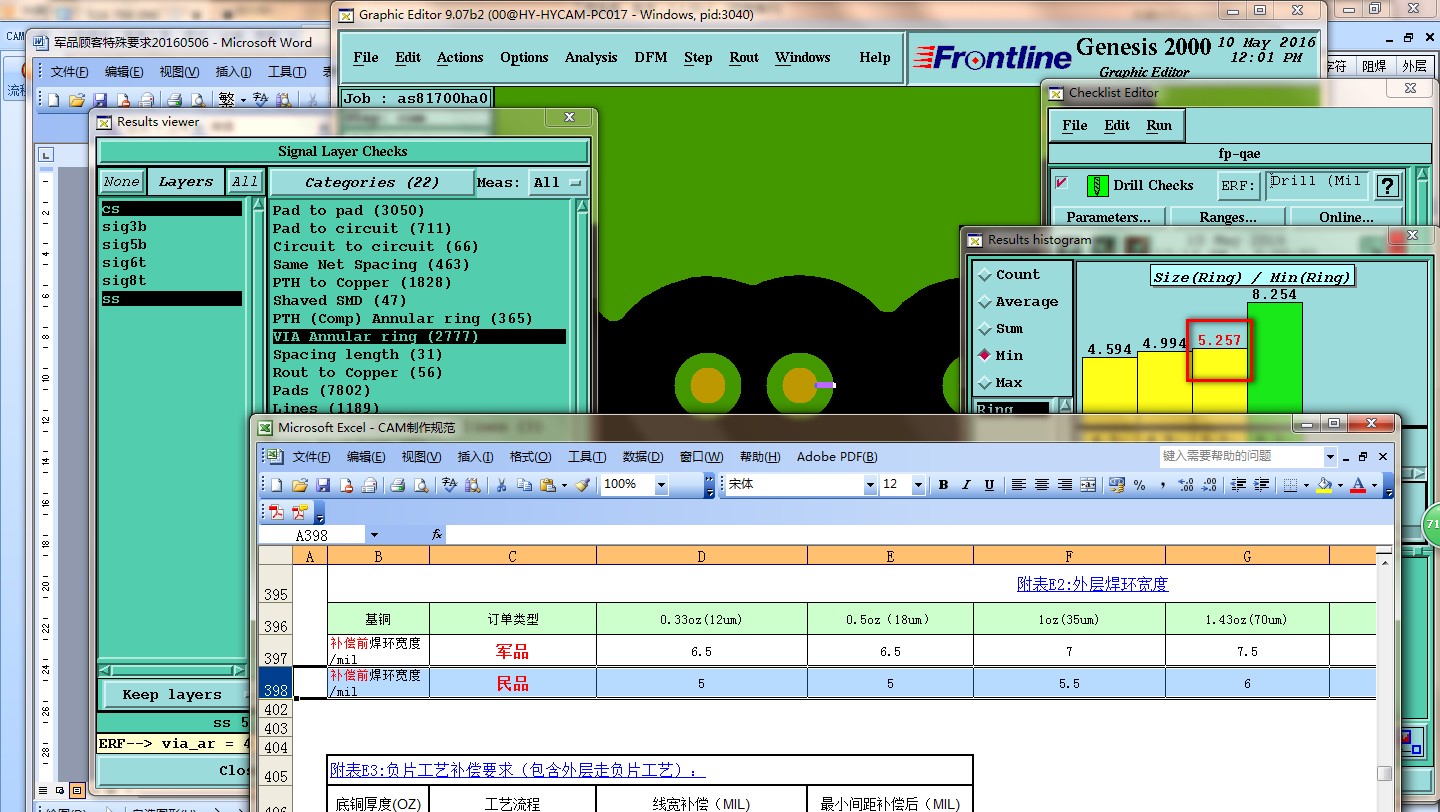Click the Save icon in Word toolbar
The width and height of the screenshot is (1440, 812).
pyautogui.click(x=100, y=100)
